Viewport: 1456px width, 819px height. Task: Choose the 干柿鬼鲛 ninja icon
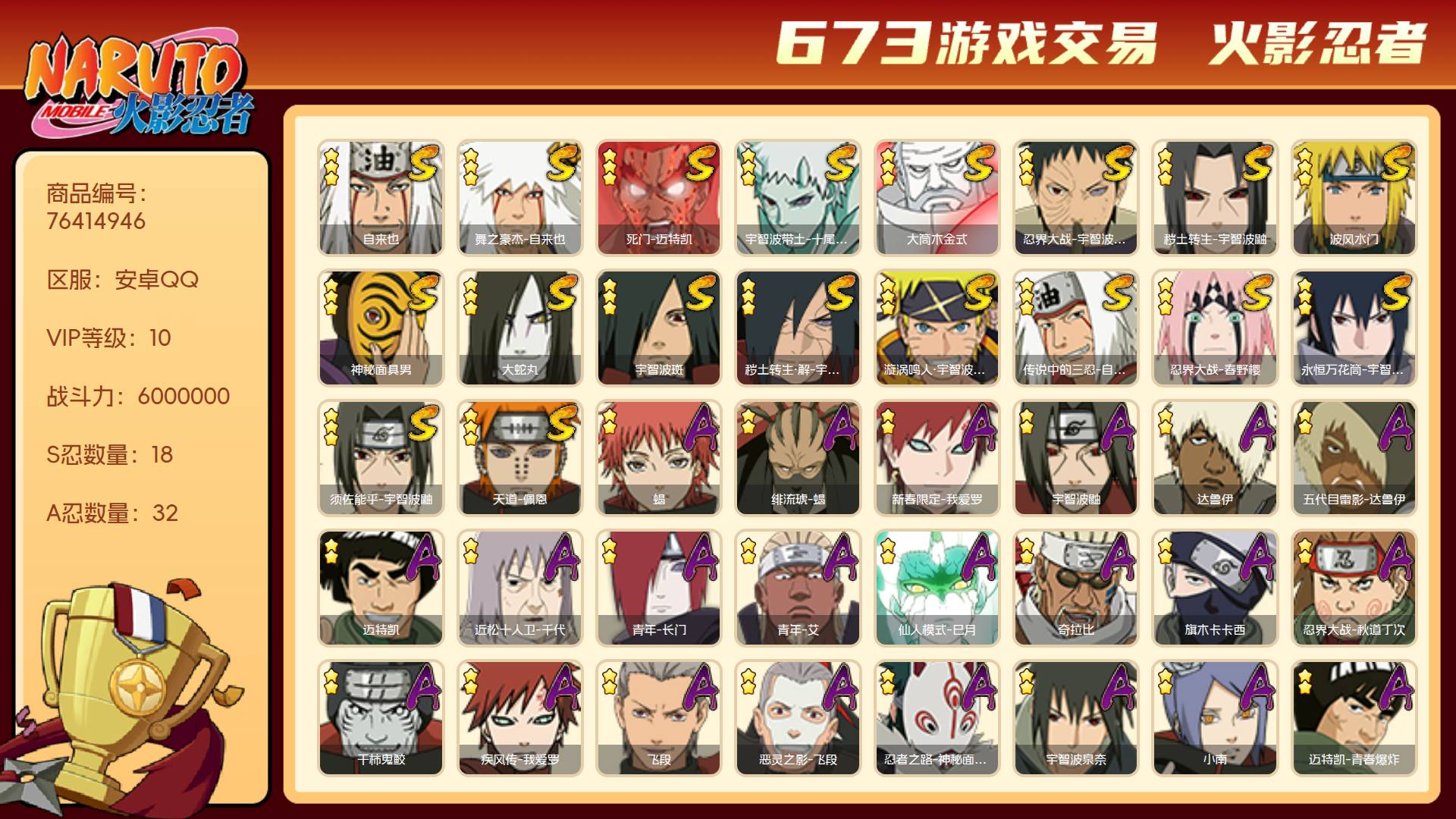[x=381, y=718]
